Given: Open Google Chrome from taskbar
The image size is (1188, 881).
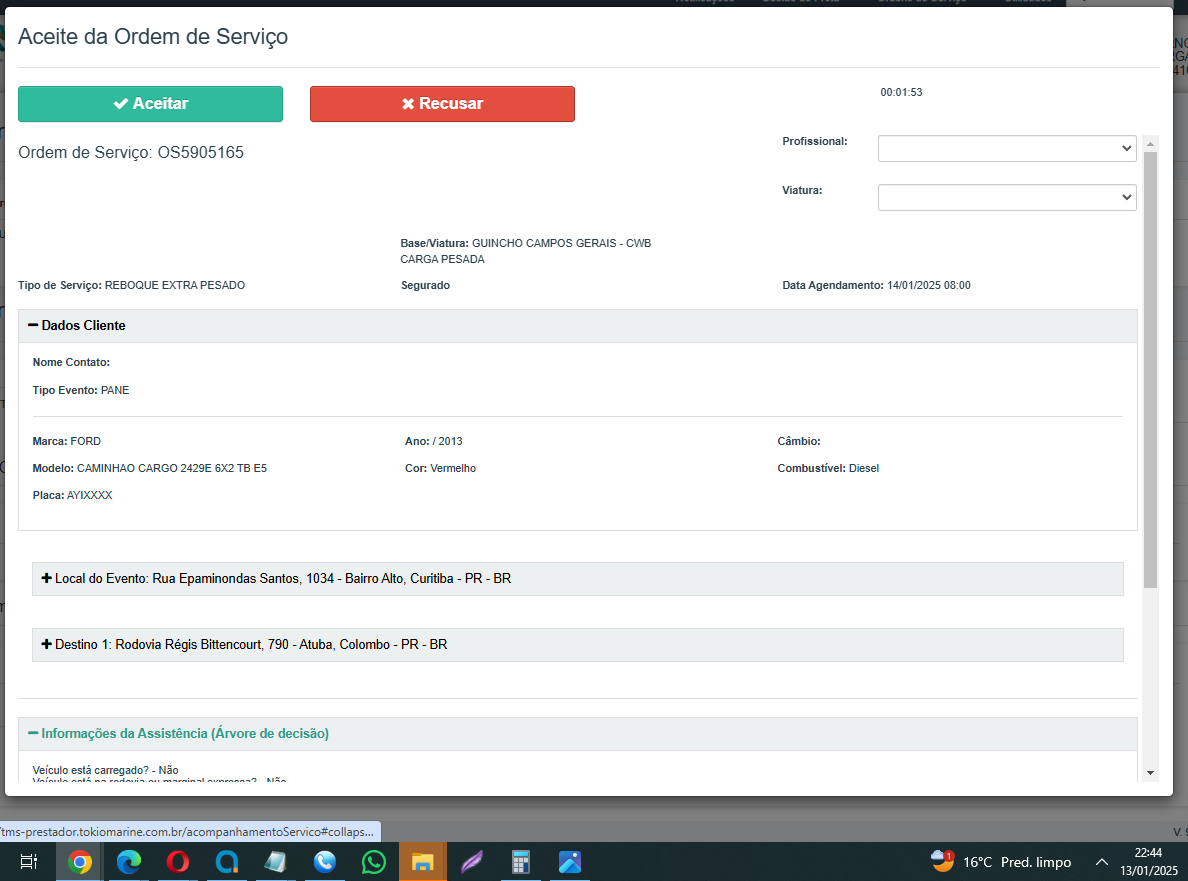Looking at the screenshot, I should click(80, 862).
